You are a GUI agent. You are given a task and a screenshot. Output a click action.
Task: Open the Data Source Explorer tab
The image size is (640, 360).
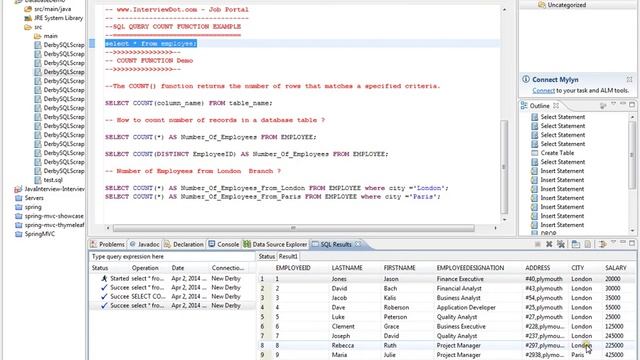tap(275, 244)
